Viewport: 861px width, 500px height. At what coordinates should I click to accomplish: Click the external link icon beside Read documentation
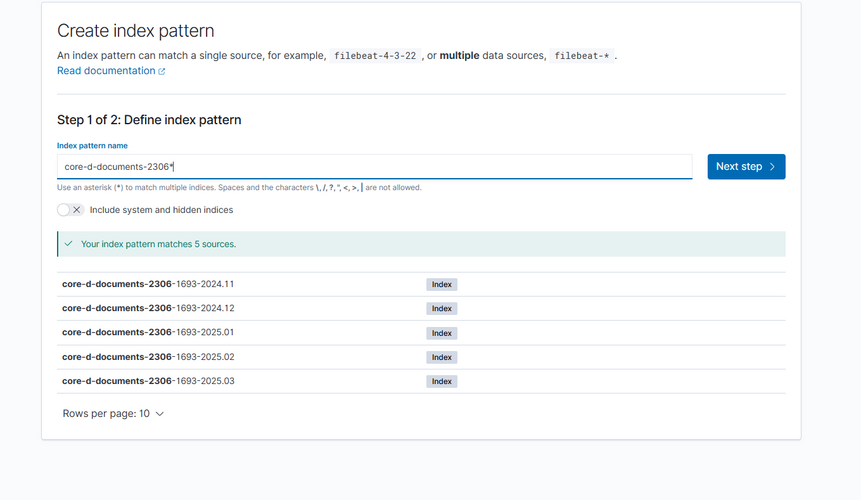(x=162, y=71)
